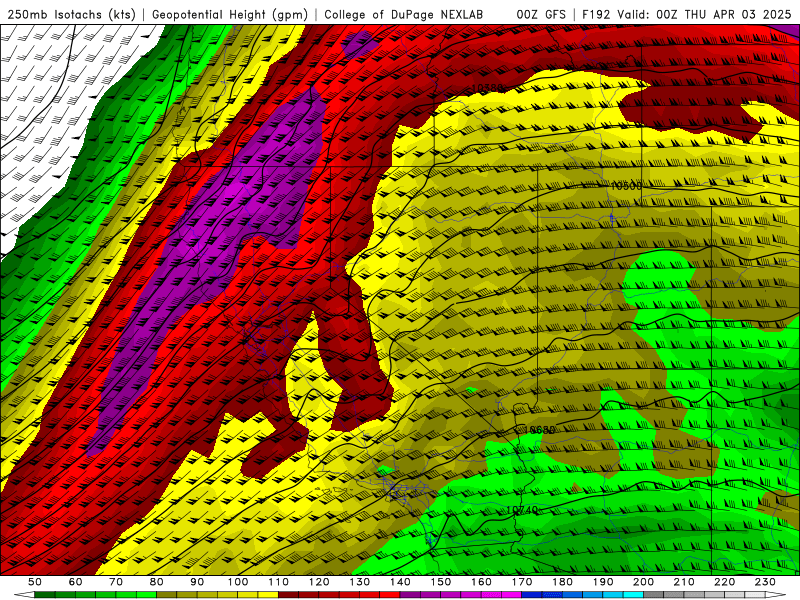Image resolution: width=800 pixels, height=600 pixels.
Task: Click the 120 value on the color scale
Action: coord(319,582)
